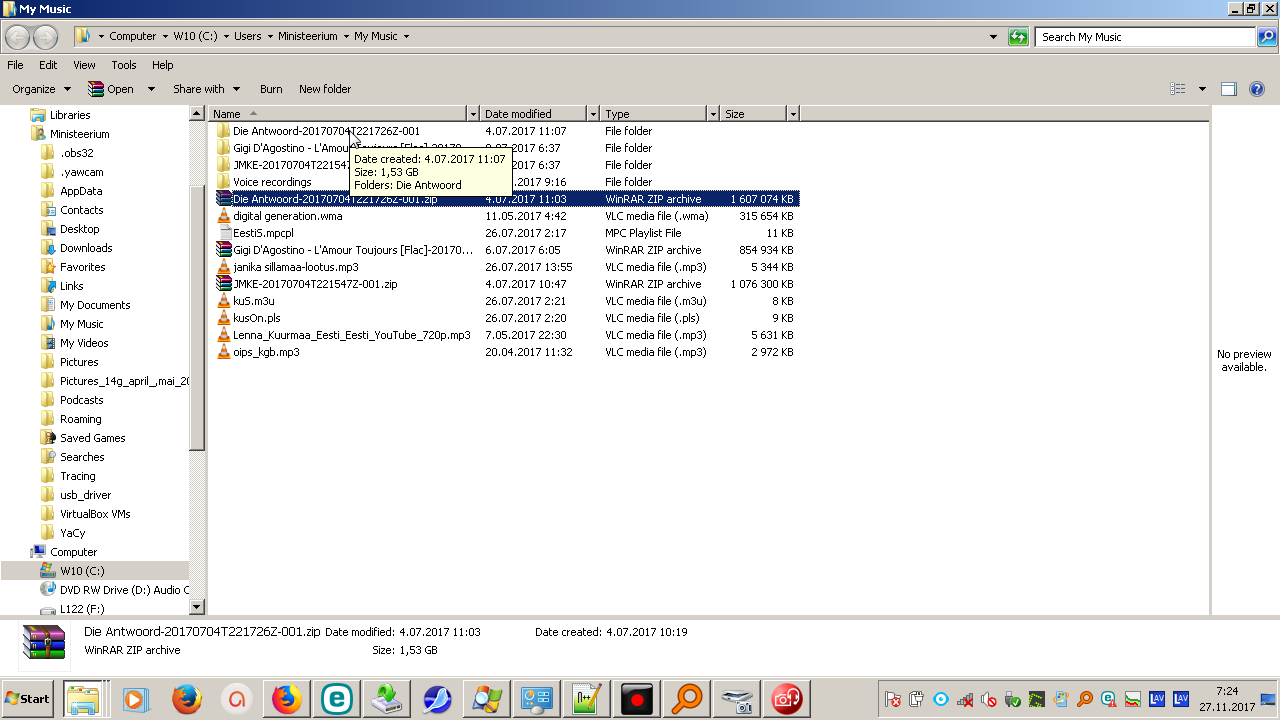Sort files by Date modified header
This screenshot has height=720, width=1280.
pyautogui.click(x=533, y=114)
